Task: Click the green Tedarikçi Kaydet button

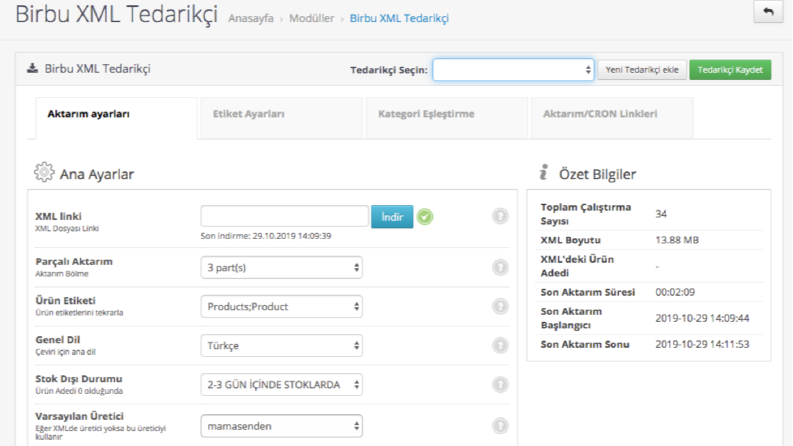Action: pos(730,70)
